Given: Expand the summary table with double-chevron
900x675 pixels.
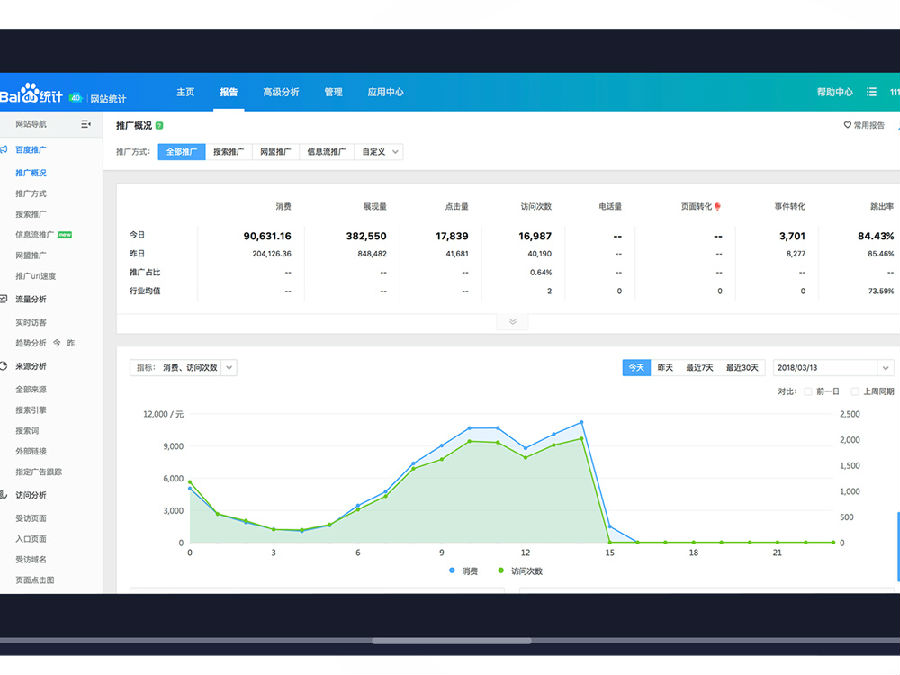Looking at the screenshot, I should click(x=512, y=322).
